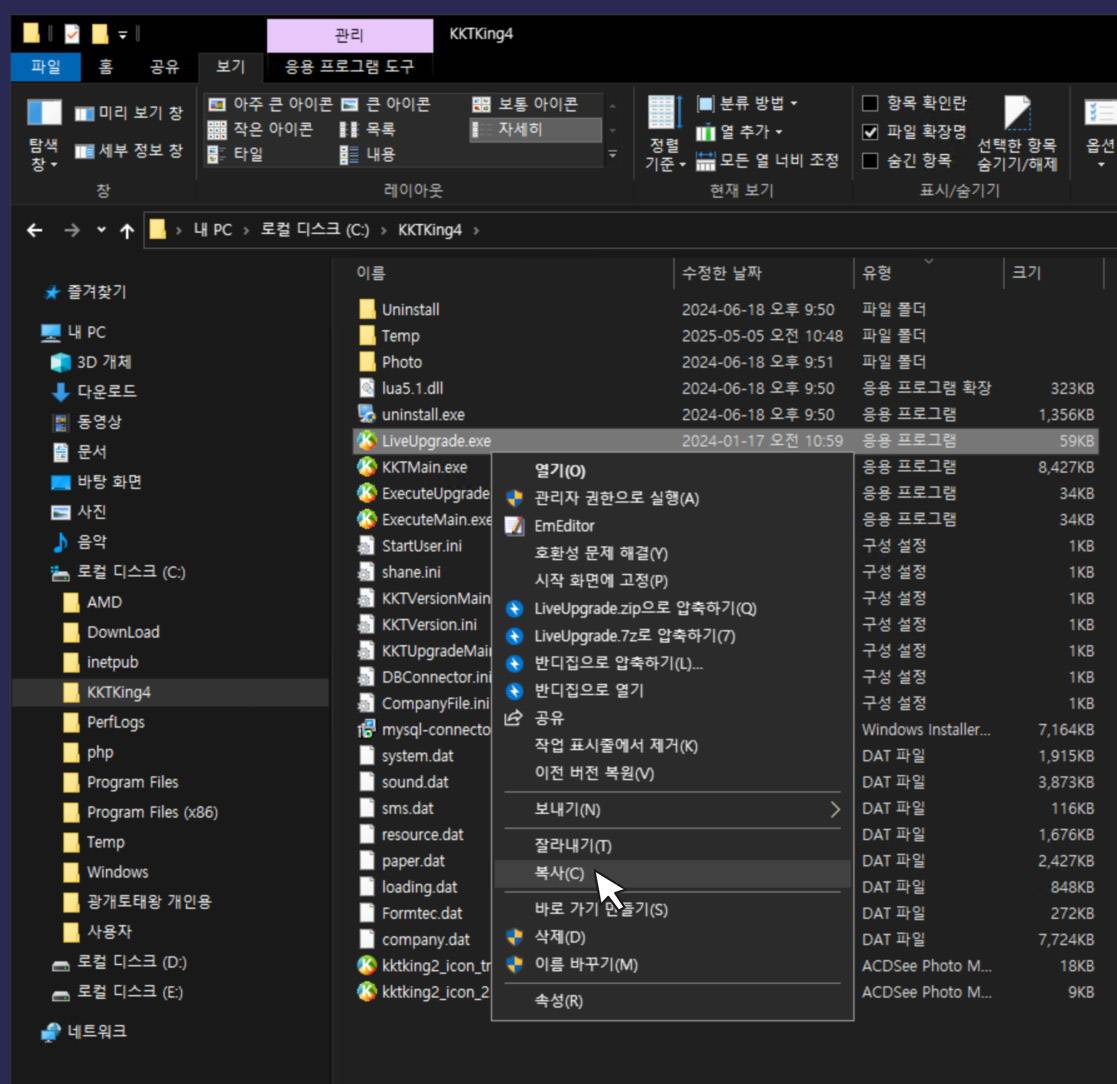
Task: Toggle hidden items (숨긴 항목) checkbox
Action: [870, 160]
